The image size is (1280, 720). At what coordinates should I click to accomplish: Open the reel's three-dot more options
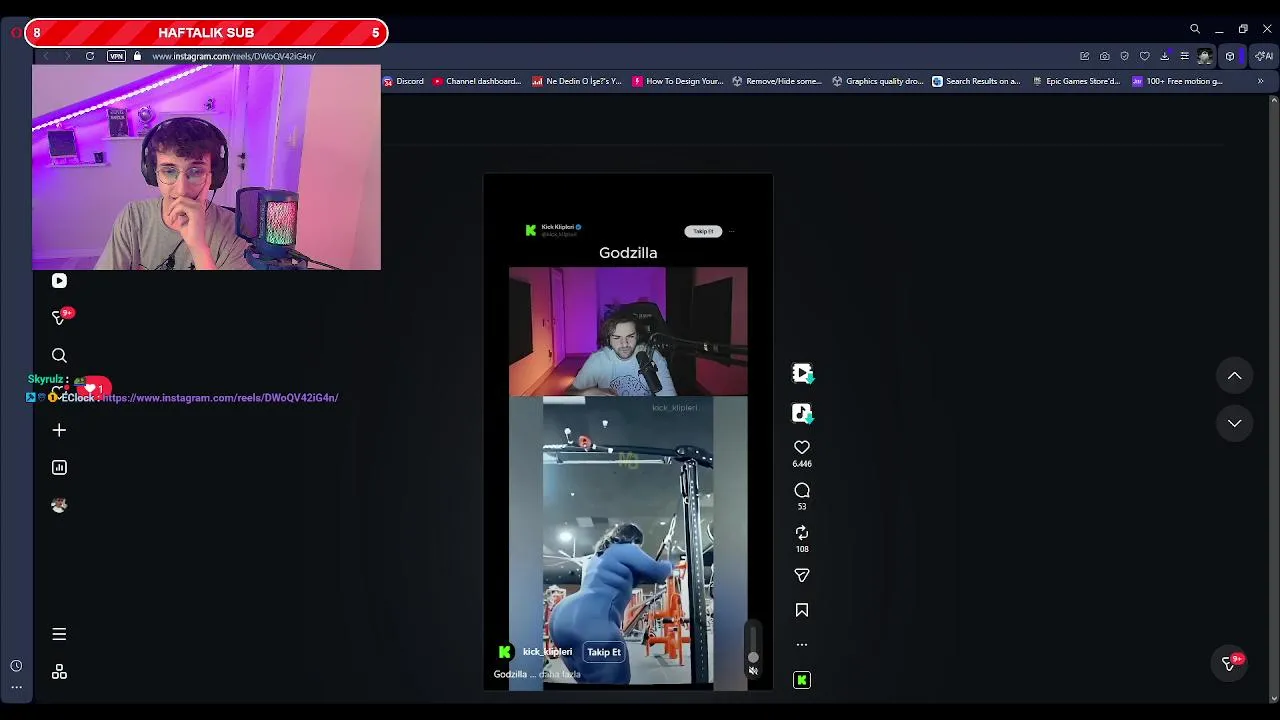click(802, 645)
